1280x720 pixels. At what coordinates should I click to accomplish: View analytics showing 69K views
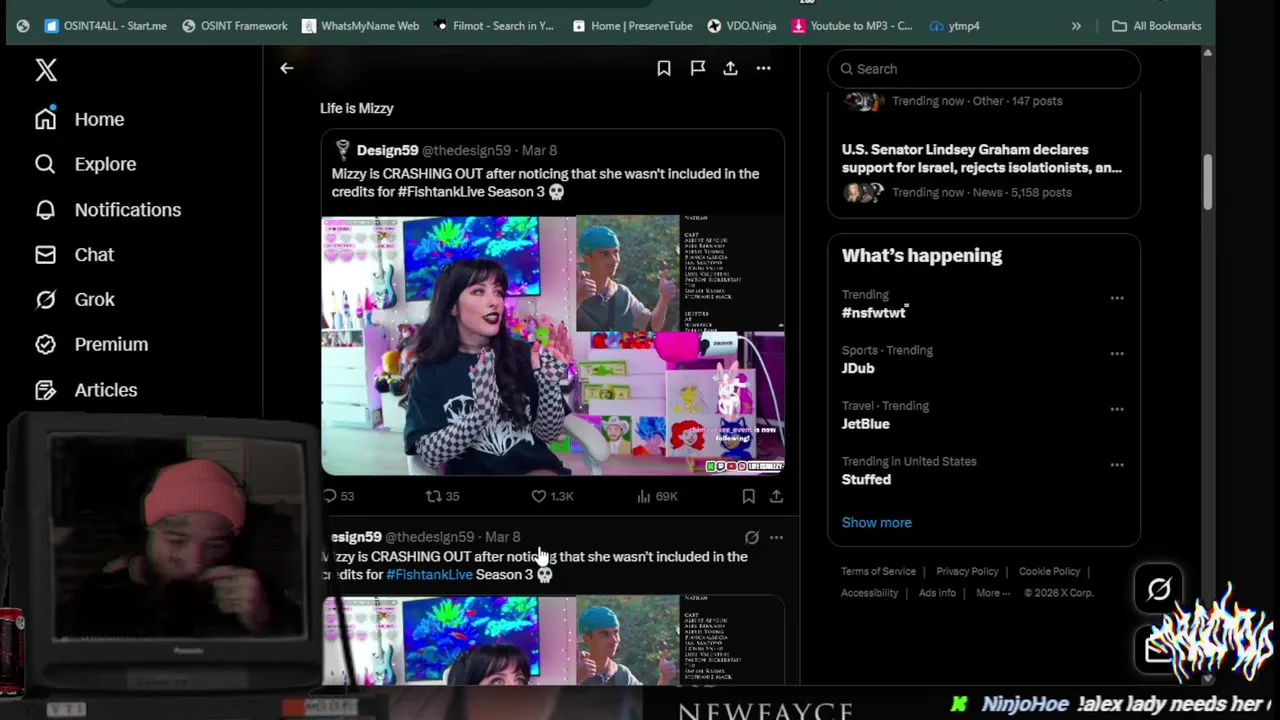click(x=657, y=496)
